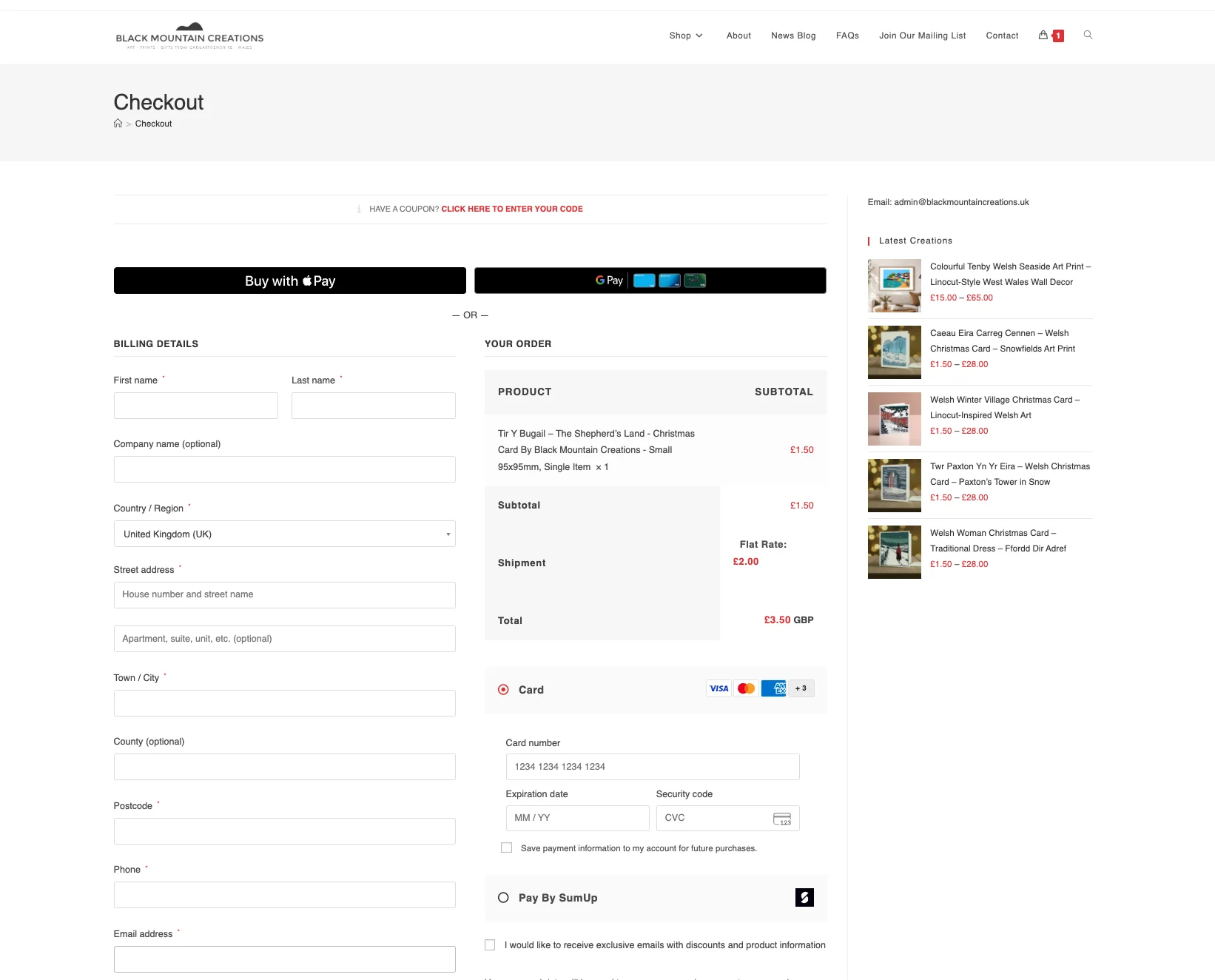The height and width of the screenshot is (980, 1215).
Task: Select Pay By SumUp radio button
Action: point(503,898)
